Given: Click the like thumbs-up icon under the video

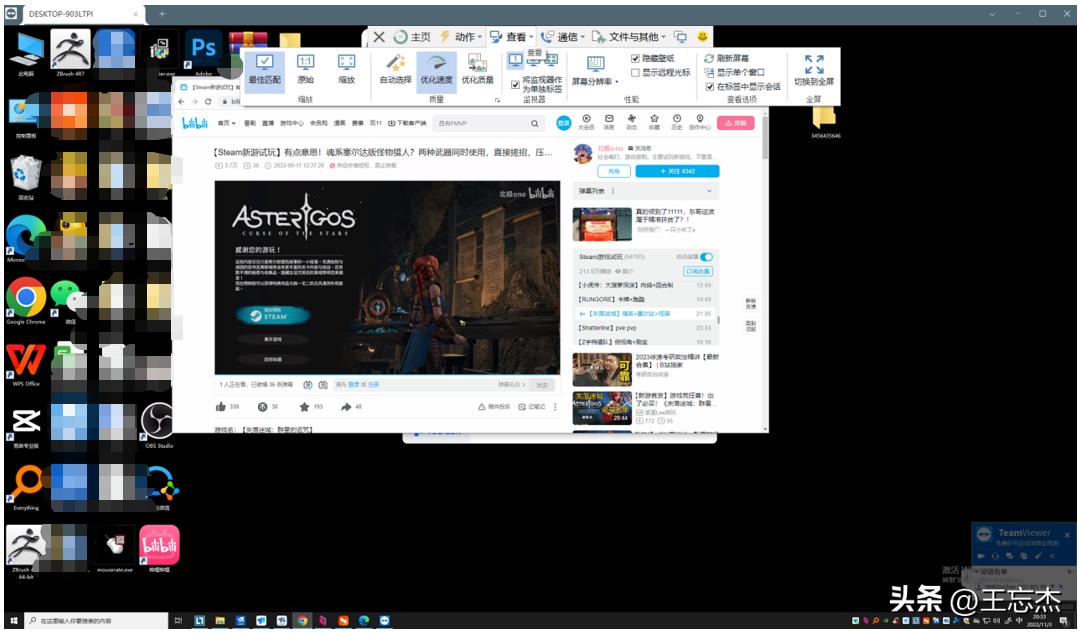Looking at the screenshot, I should click(x=221, y=407).
